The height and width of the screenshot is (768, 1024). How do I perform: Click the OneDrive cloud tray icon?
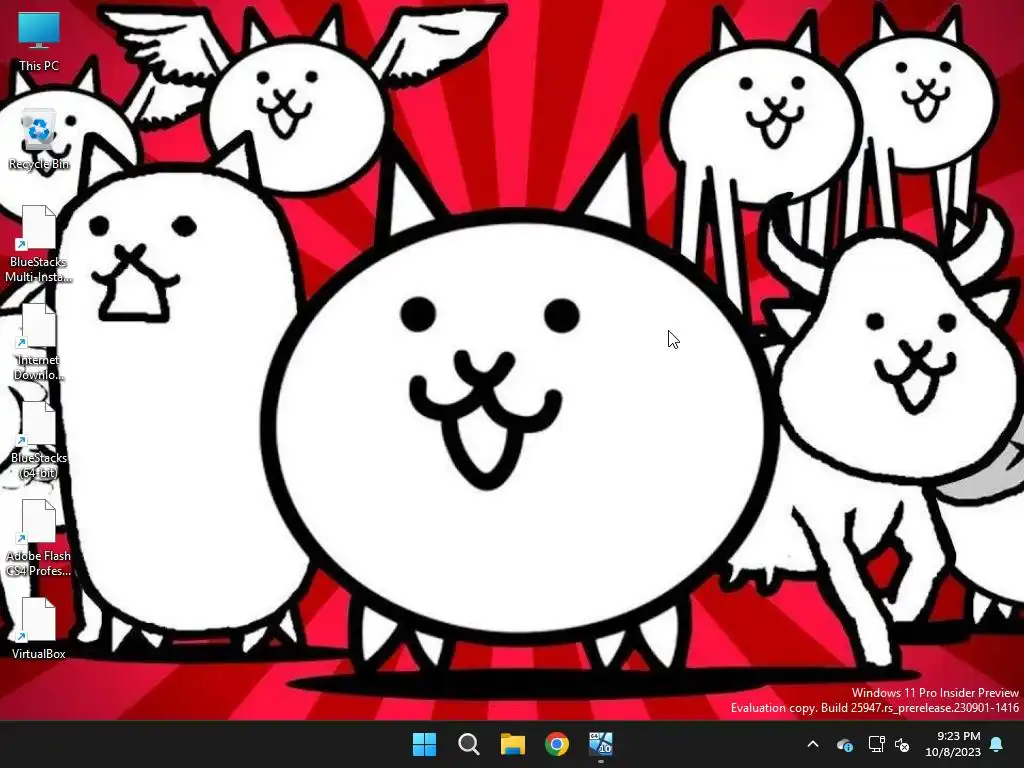(x=844, y=744)
